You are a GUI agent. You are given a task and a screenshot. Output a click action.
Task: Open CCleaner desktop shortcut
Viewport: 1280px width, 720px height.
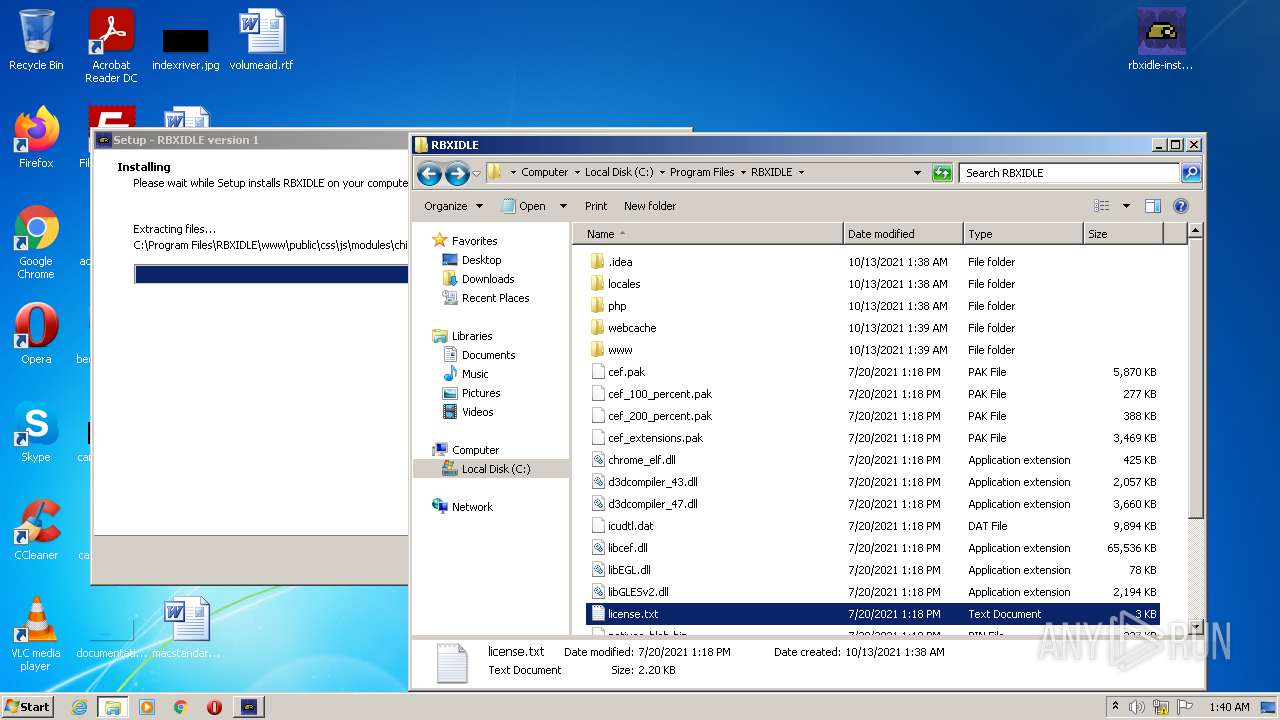[36, 530]
